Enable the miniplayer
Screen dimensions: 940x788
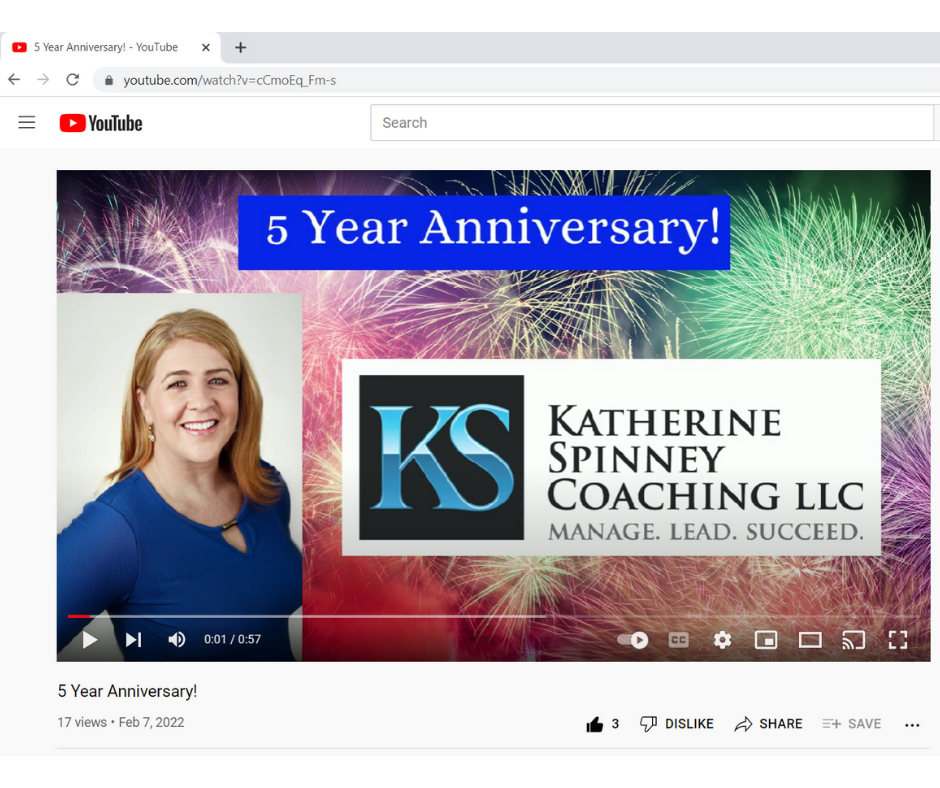click(x=766, y=640)
